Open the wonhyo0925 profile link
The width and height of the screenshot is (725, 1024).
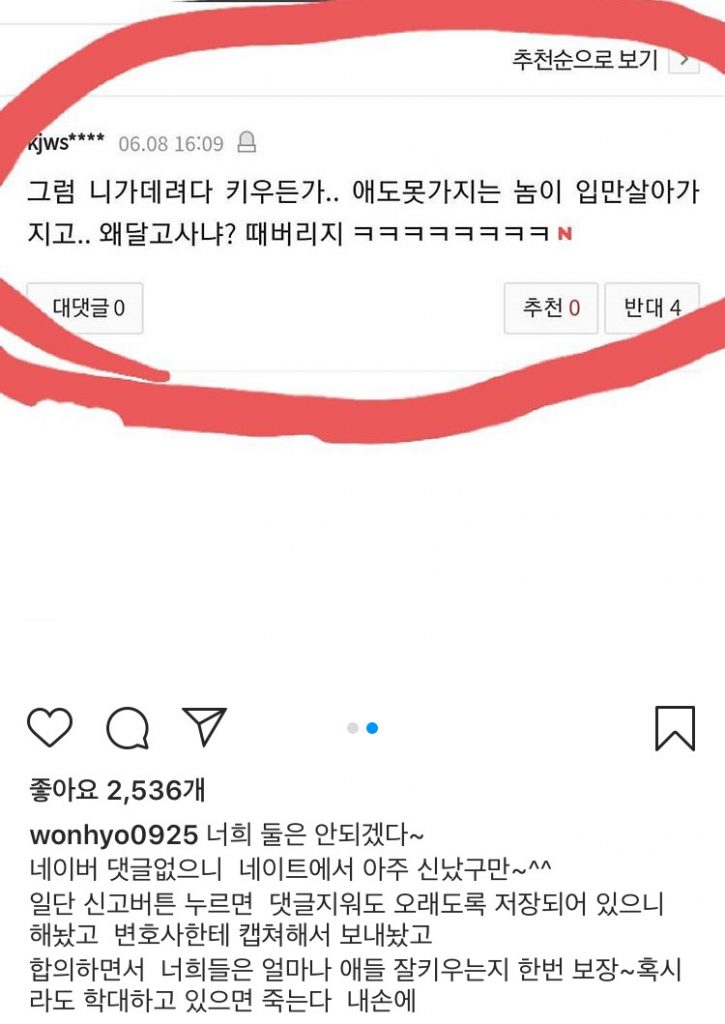tap(114, 835)
